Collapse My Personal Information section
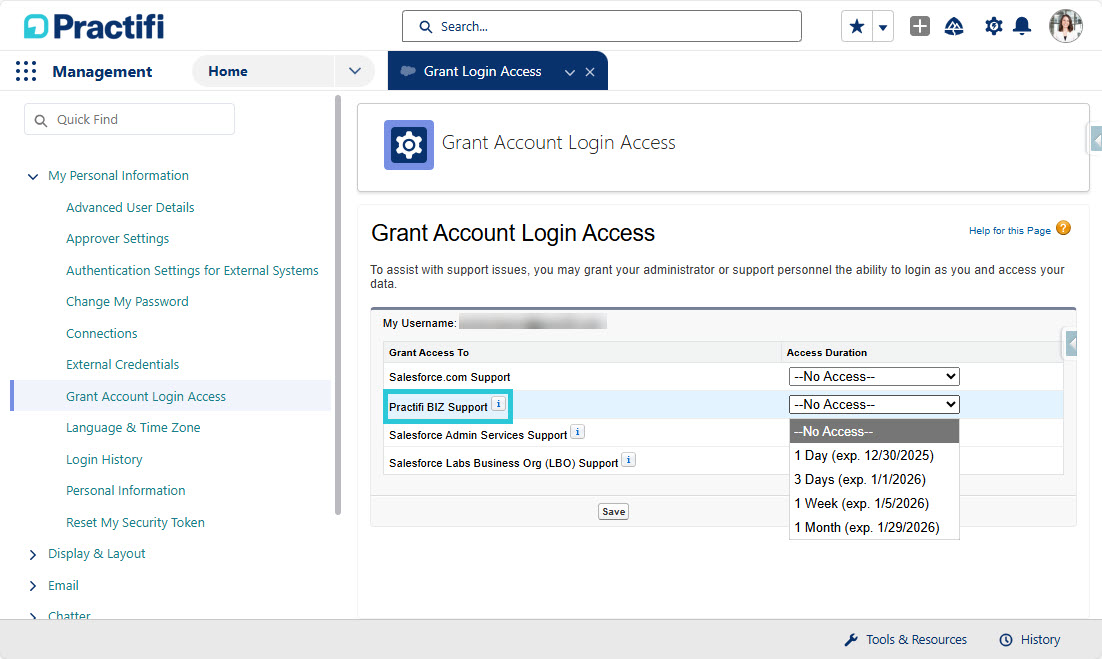 [32, 176]
